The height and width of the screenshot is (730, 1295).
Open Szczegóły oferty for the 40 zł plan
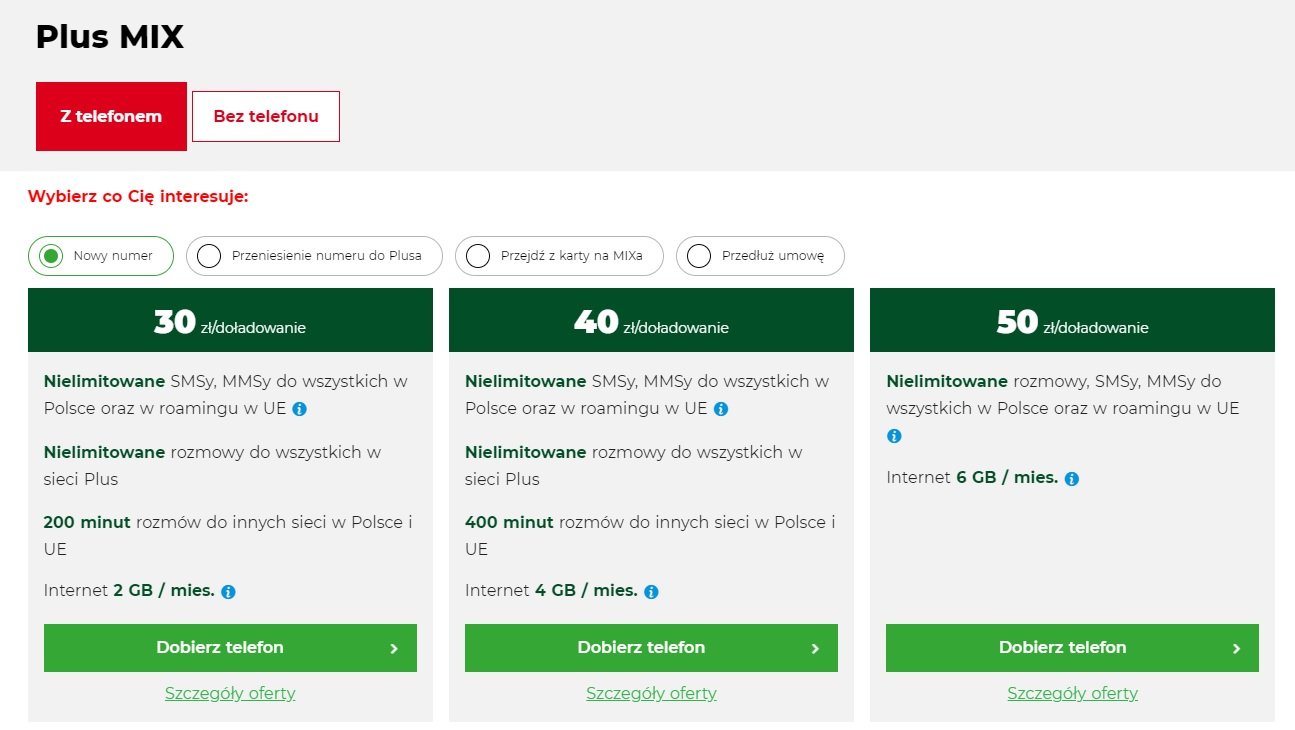click(x=651, y=693)
